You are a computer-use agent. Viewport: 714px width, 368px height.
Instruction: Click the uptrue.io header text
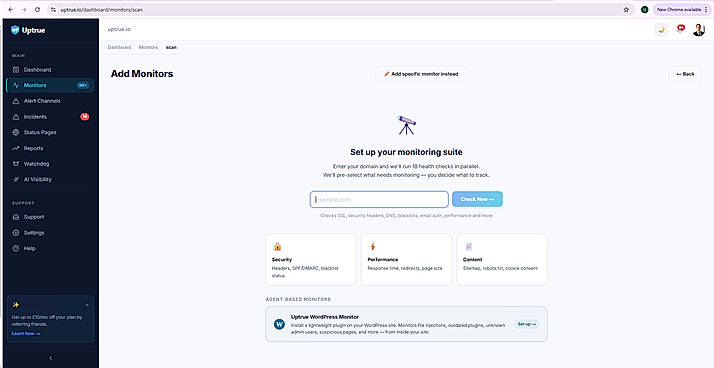119,30
